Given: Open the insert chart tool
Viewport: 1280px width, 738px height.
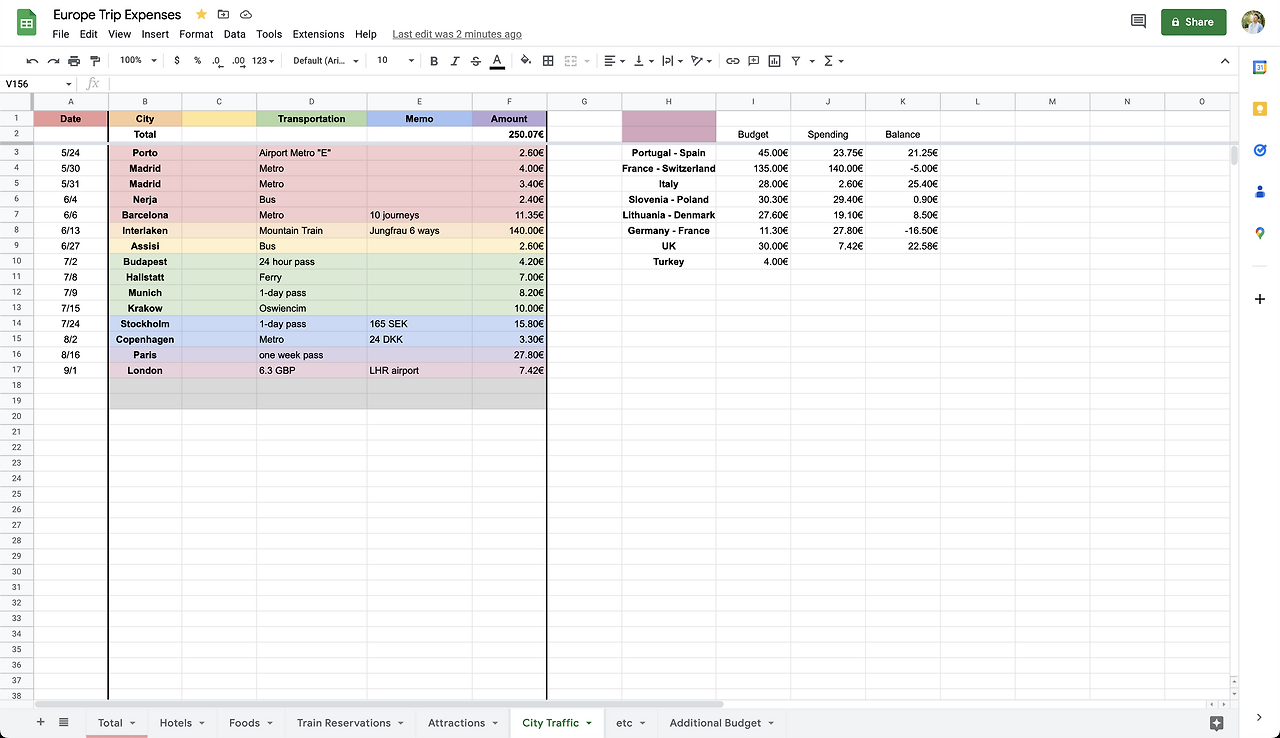Looking at the screenshot, I should [x=775, y=61].
